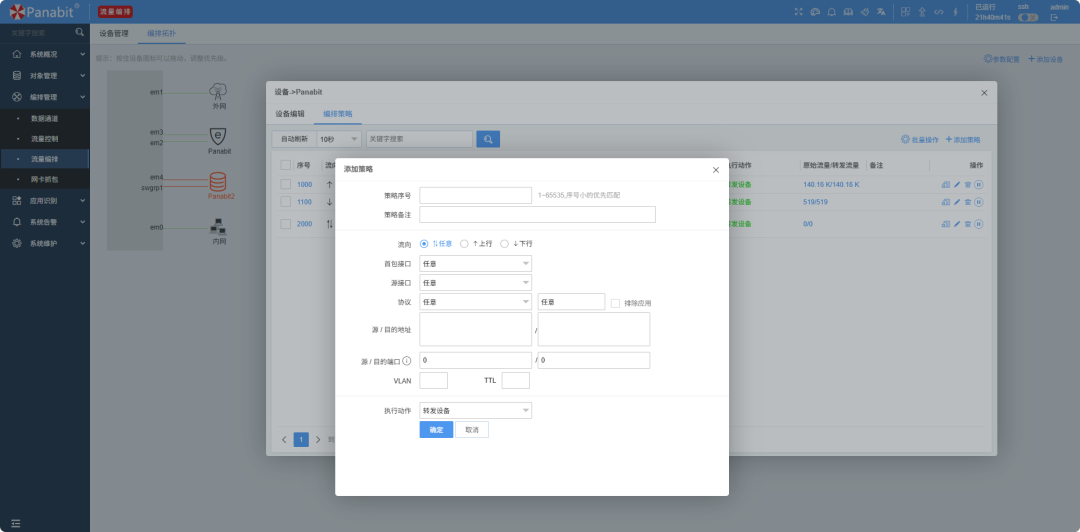Screen dimensions: 1080x532
Task: Expand 系统概况 in the sidebar
Action: click(45, 54)
